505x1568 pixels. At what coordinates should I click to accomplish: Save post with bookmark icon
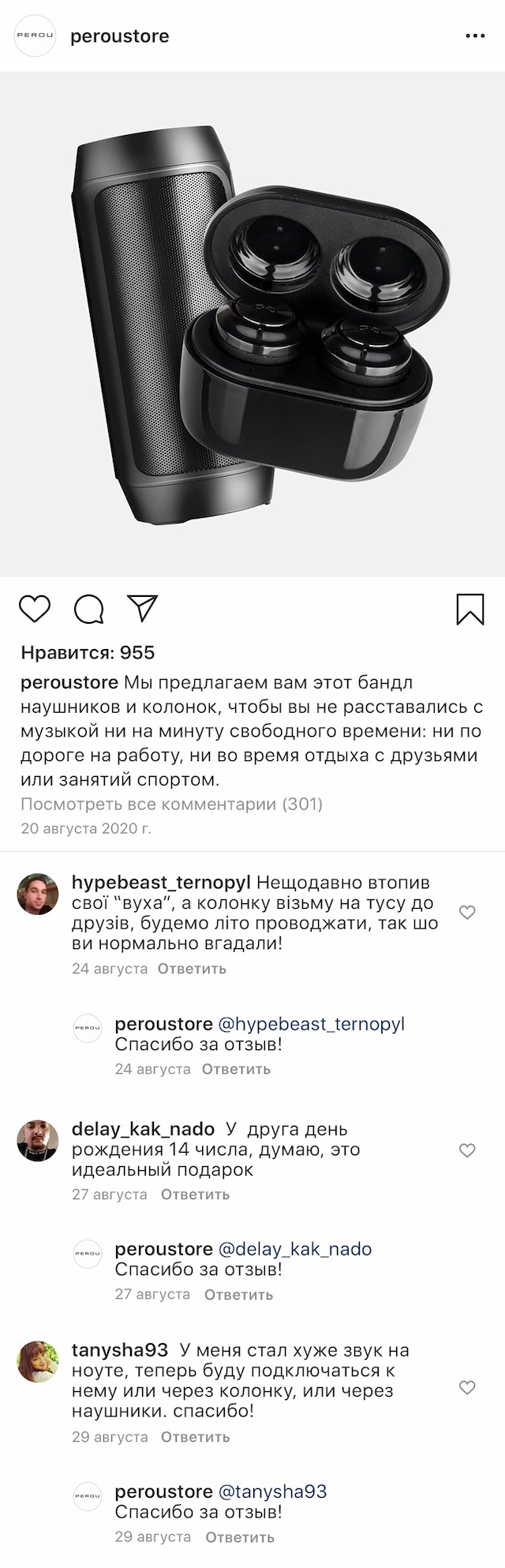(x=470, y=609)
